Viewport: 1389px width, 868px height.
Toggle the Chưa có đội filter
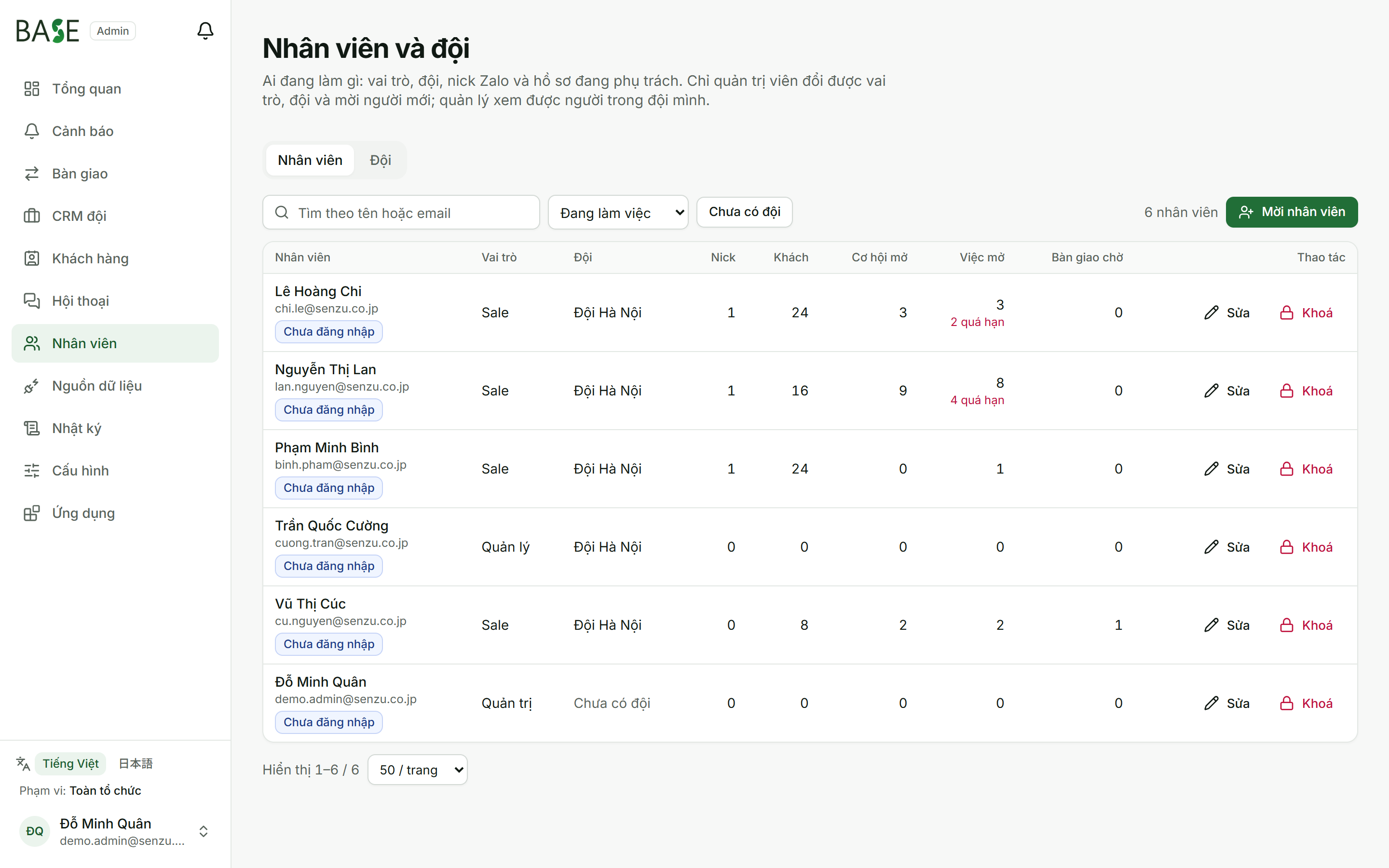click(x=745, y=212)
